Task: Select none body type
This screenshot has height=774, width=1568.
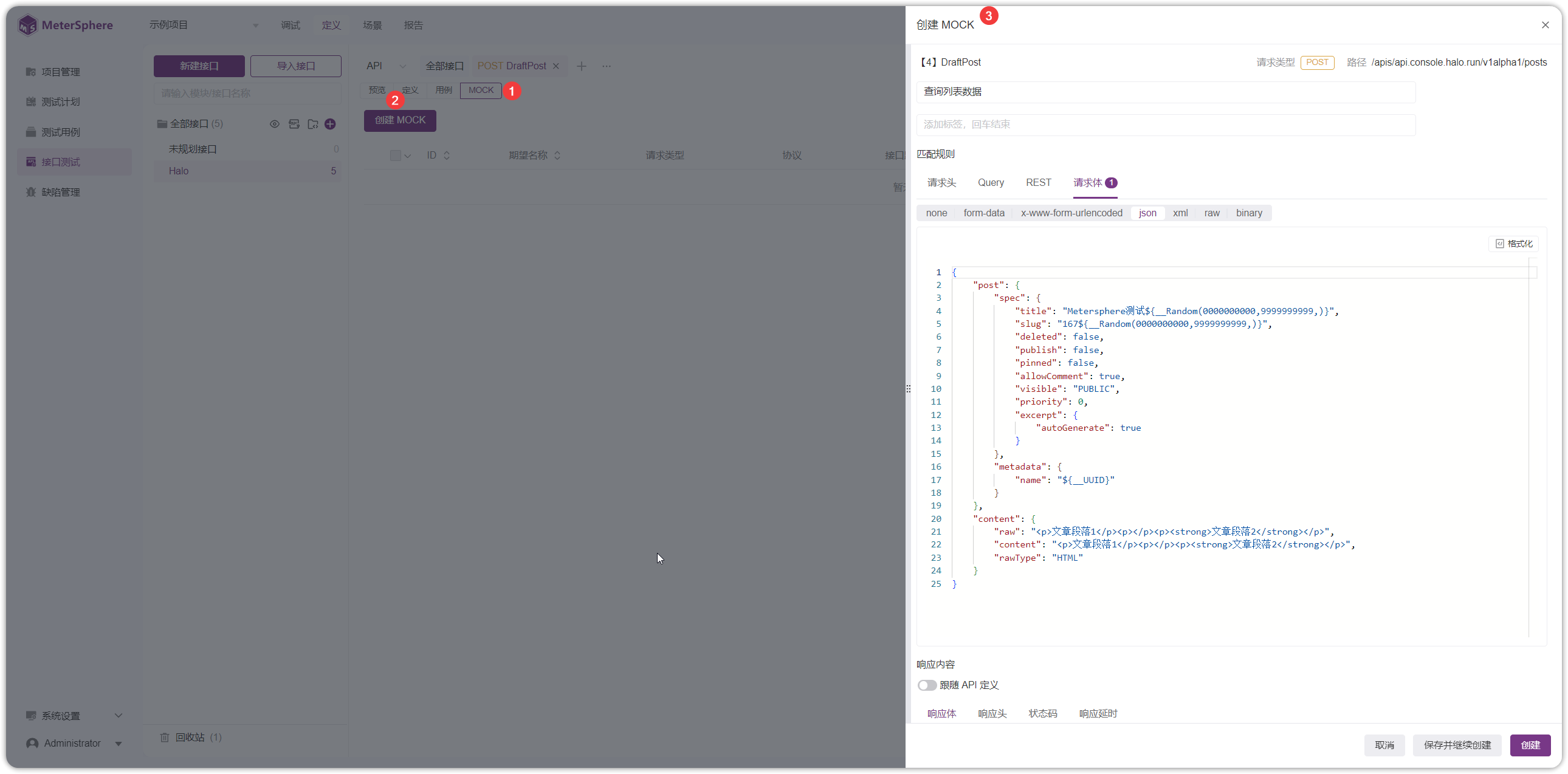Action: pyautogui.click(x=936, y=213)
